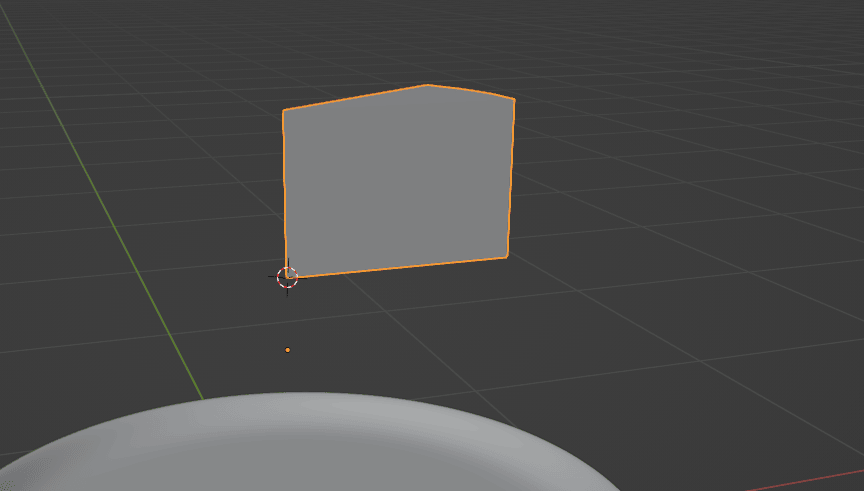
Task: Click the mesh's top-right corner
Action: point(514,99)
